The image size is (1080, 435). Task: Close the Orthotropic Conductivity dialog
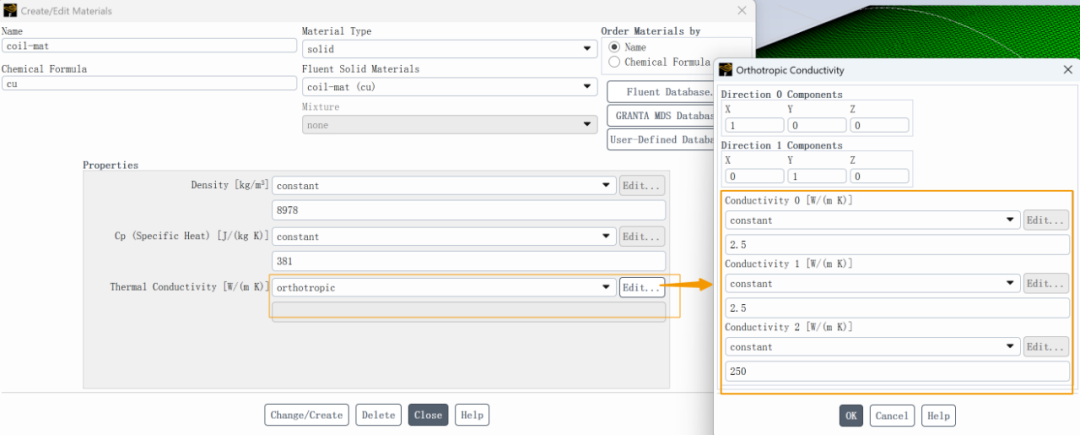(1068, 70)
